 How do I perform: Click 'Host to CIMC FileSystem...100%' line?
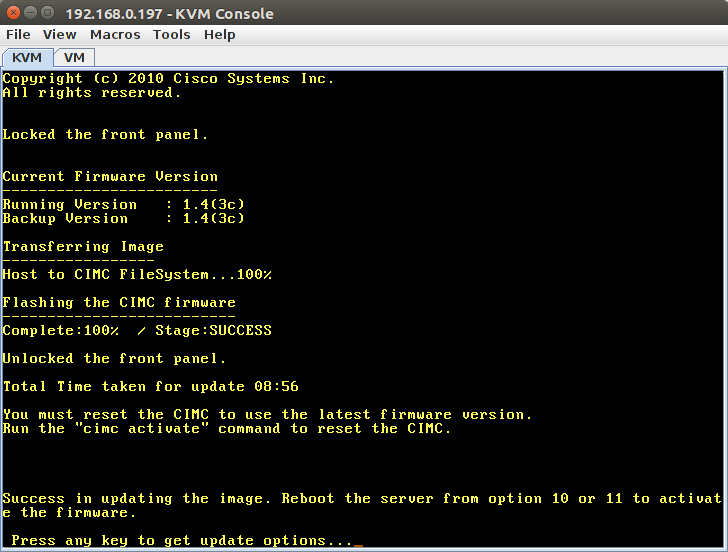137,274
